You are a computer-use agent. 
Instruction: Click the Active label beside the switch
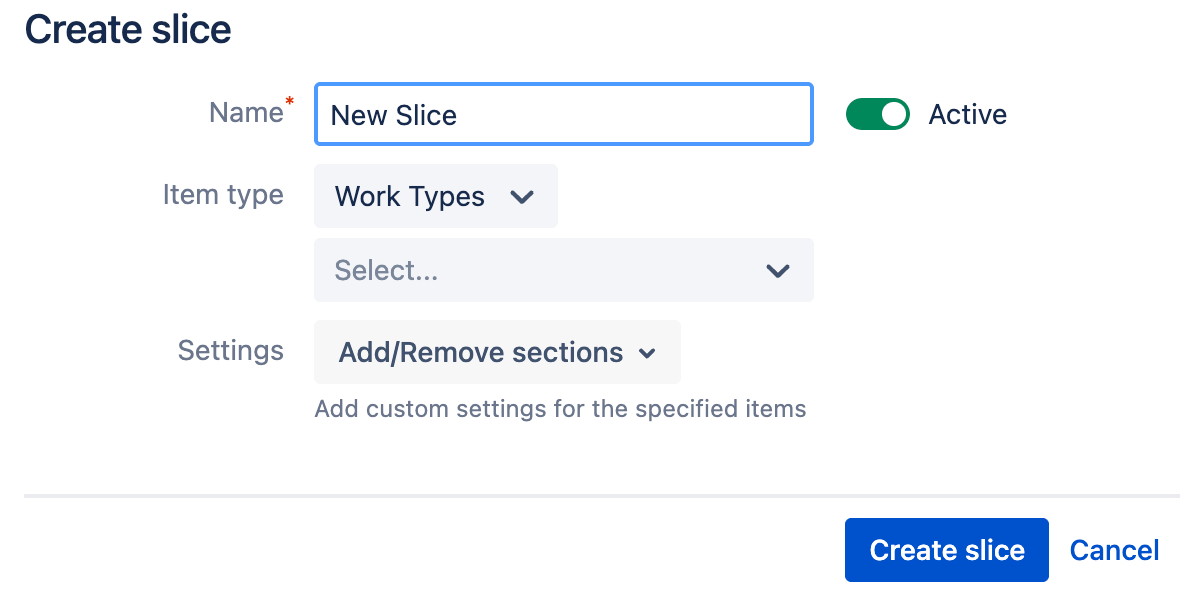(967, 114)
